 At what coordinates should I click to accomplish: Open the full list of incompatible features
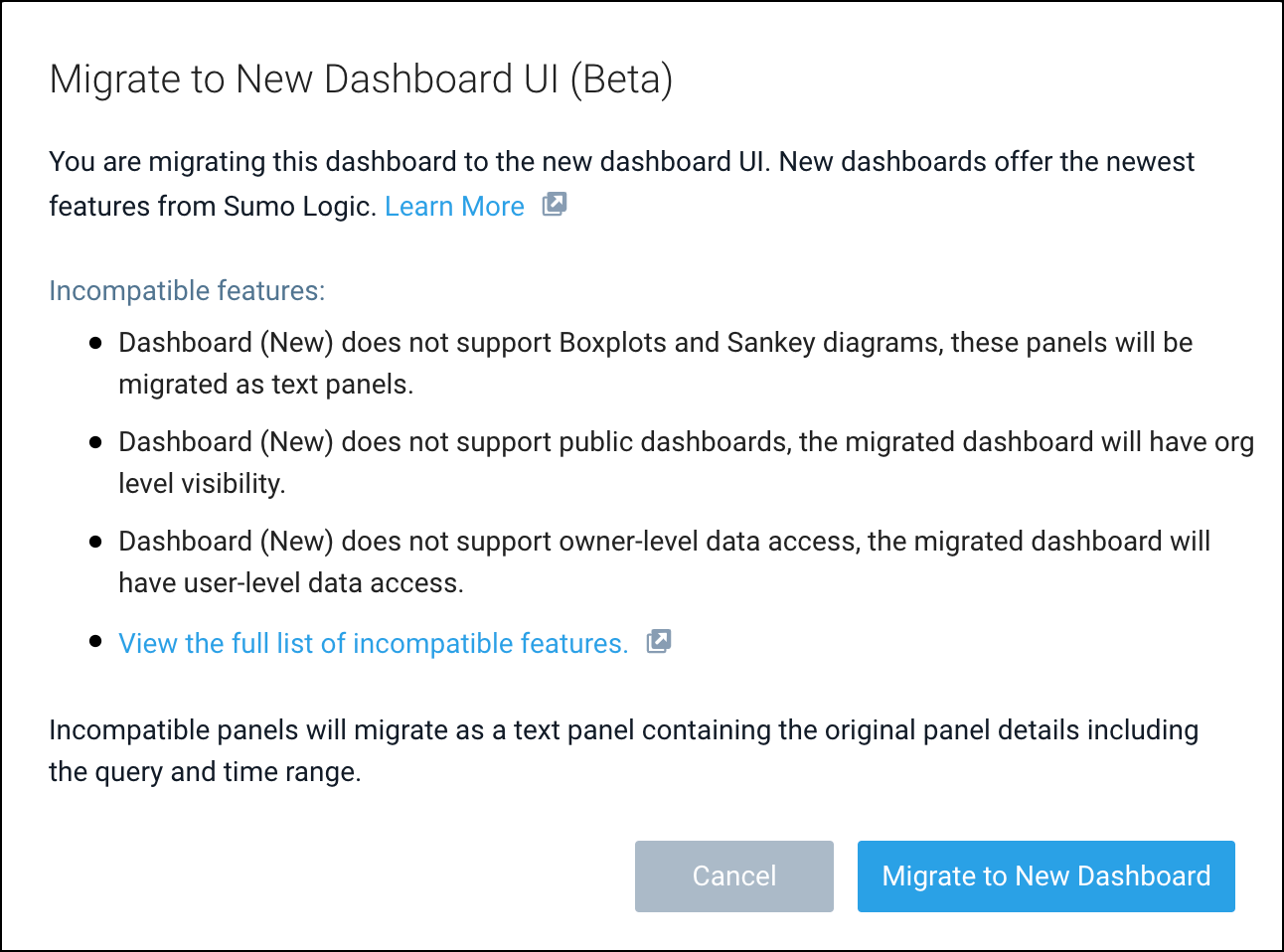coord(373,644)
